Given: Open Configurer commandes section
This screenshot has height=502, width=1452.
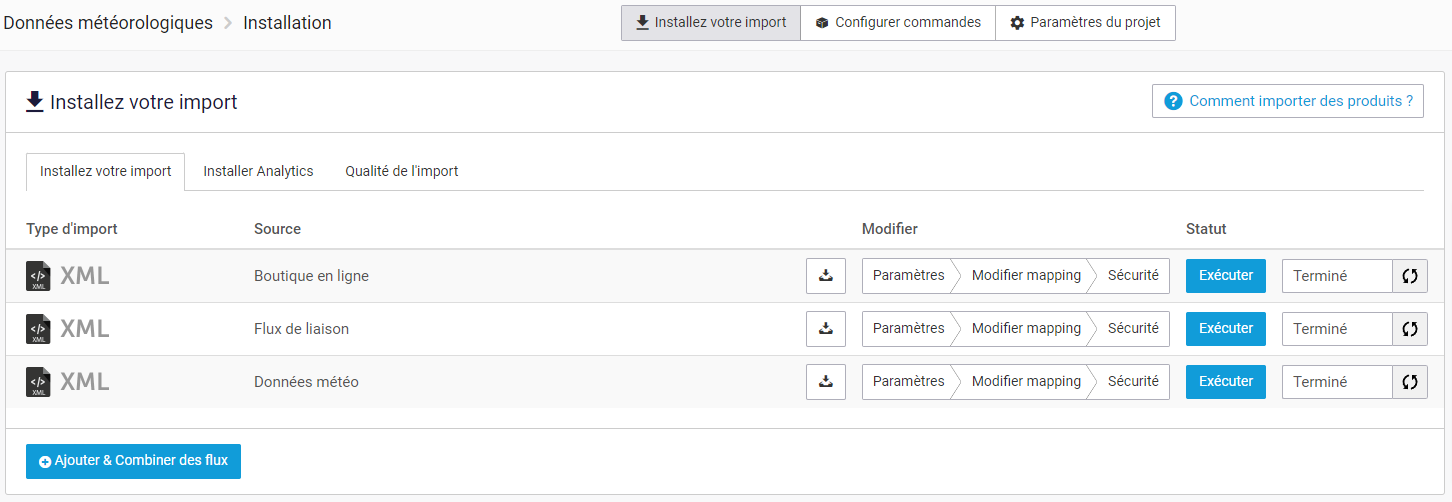Looking at the screenshot, I should pyautogui.click(x=897, y=23).
